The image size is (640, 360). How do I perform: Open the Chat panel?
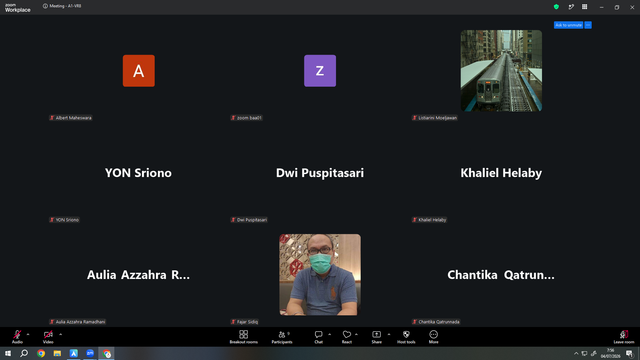318,337
